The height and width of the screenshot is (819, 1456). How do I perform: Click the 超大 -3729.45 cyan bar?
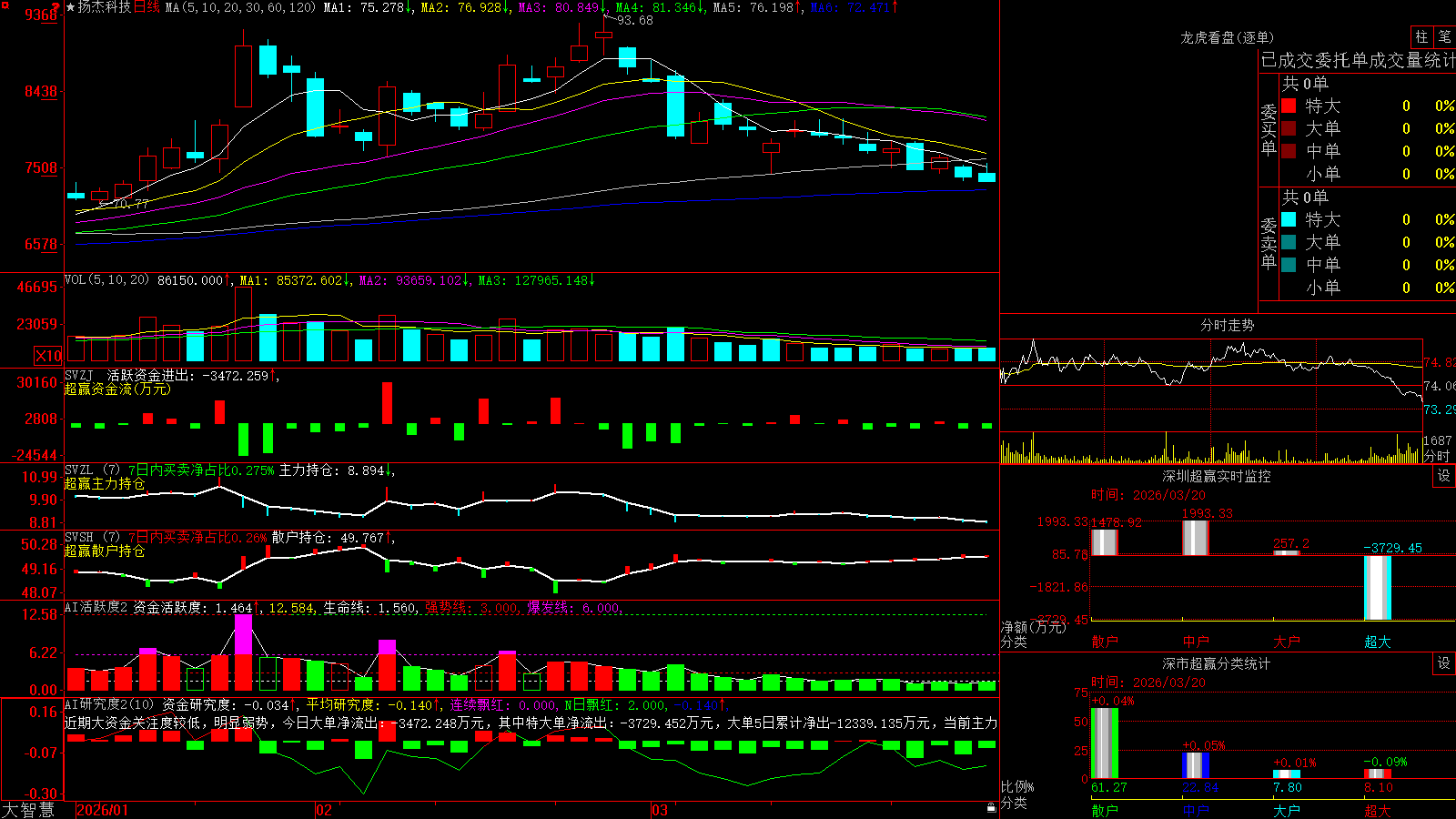point(1378,588)
